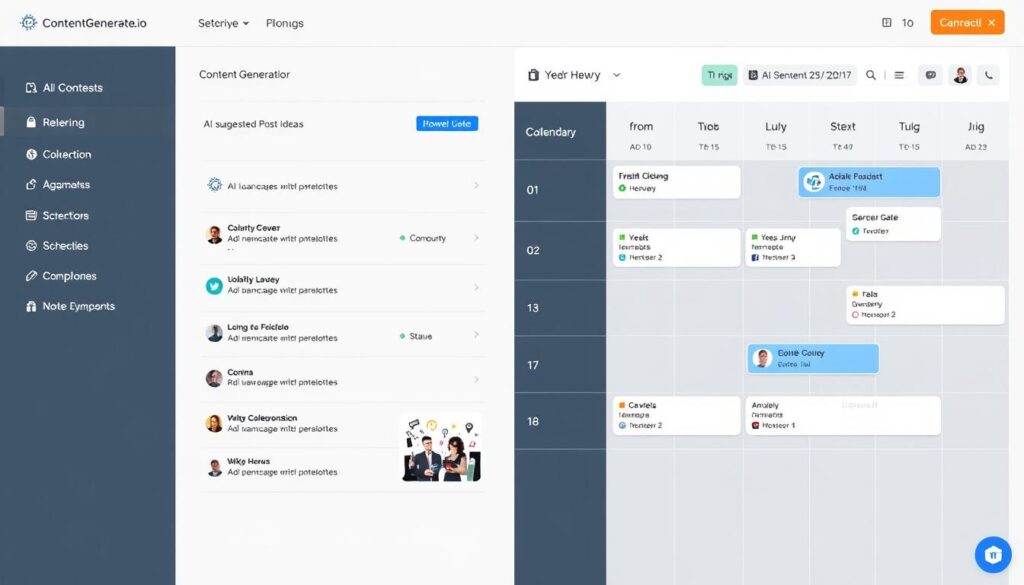The height and width of the screenshot is (585, 1024).
Task: Click the orange 'Canracil' button
Action: point(967,22)
